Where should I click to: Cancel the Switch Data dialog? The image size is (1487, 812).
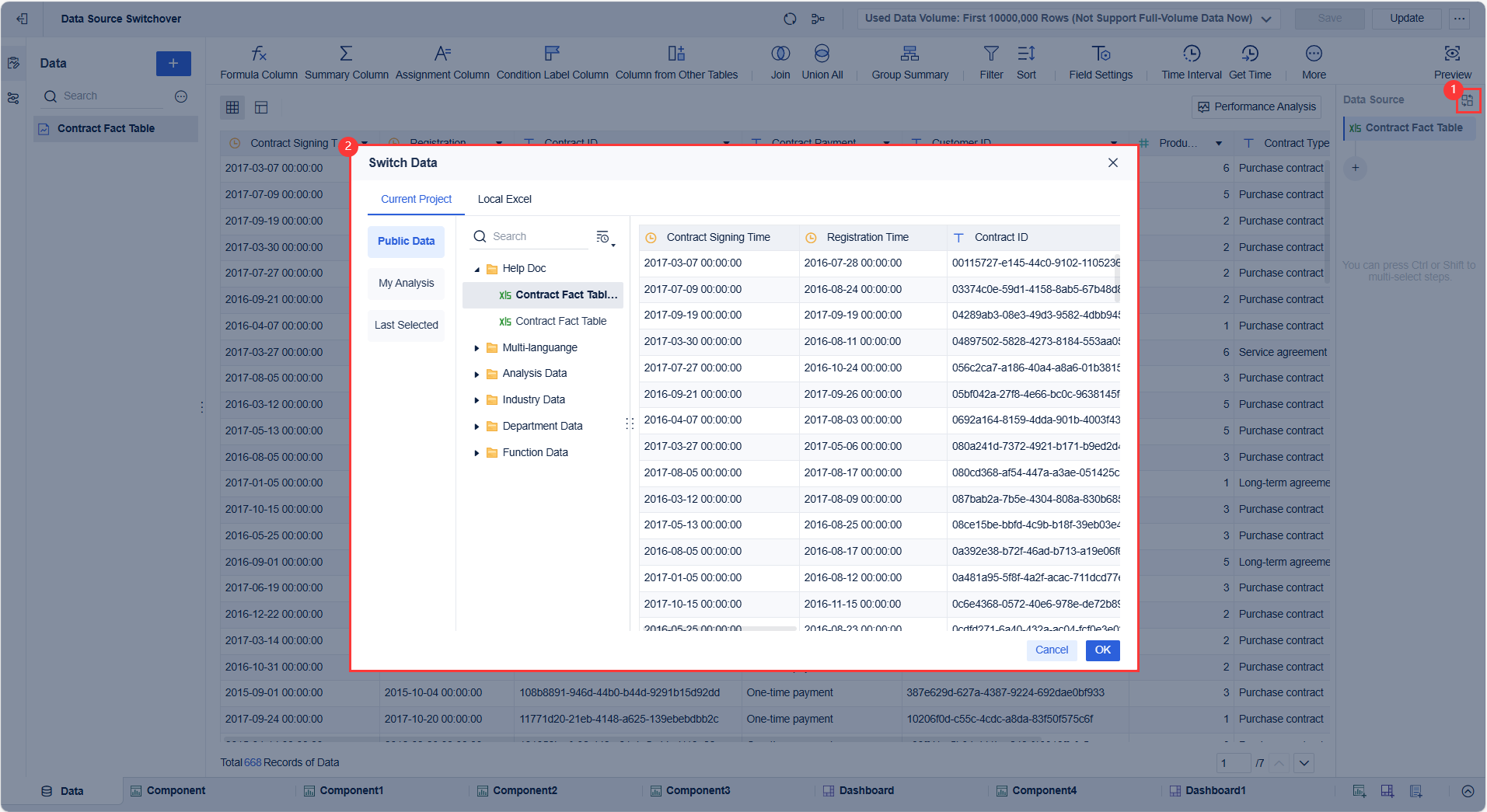(1052, 650)
